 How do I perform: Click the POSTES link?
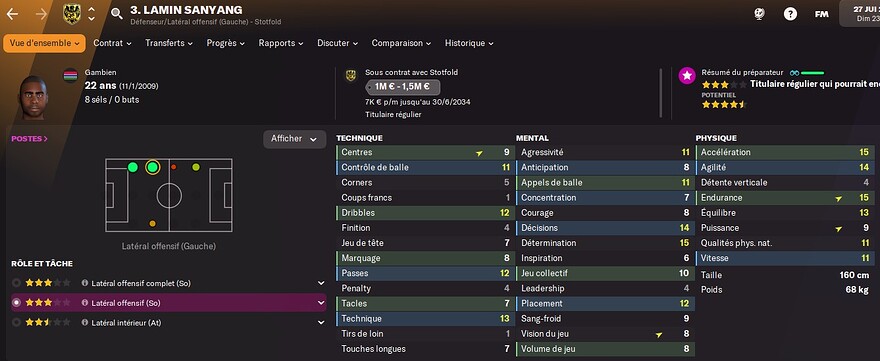coord(29,139)
